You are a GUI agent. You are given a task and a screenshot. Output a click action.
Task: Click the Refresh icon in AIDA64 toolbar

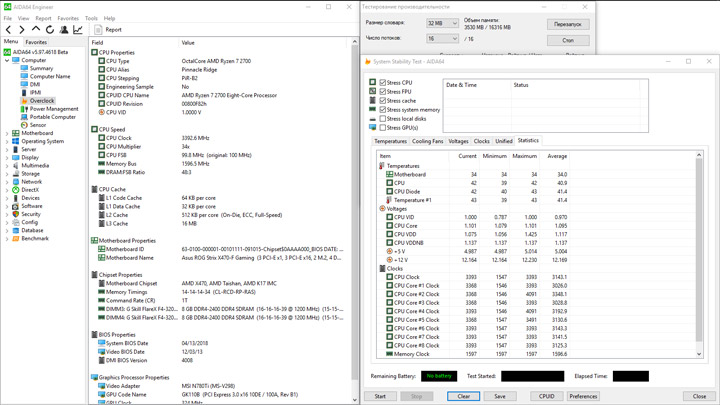tap(50, 30)
